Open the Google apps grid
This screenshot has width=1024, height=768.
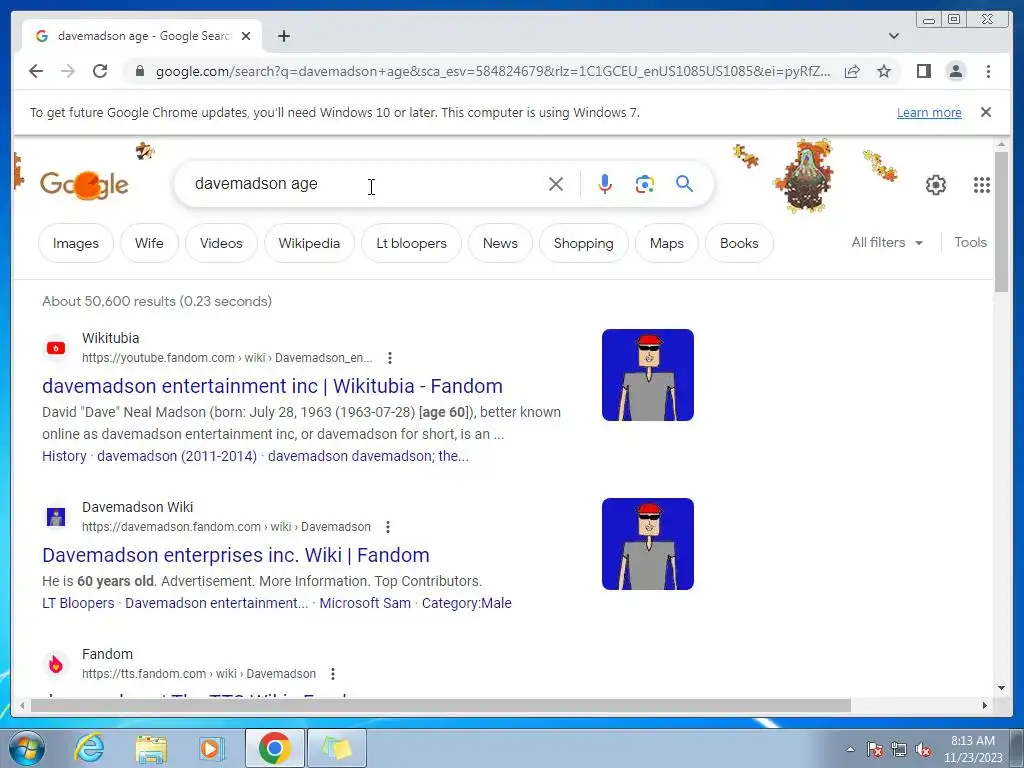pyautogui.click(x=982, y=185)
